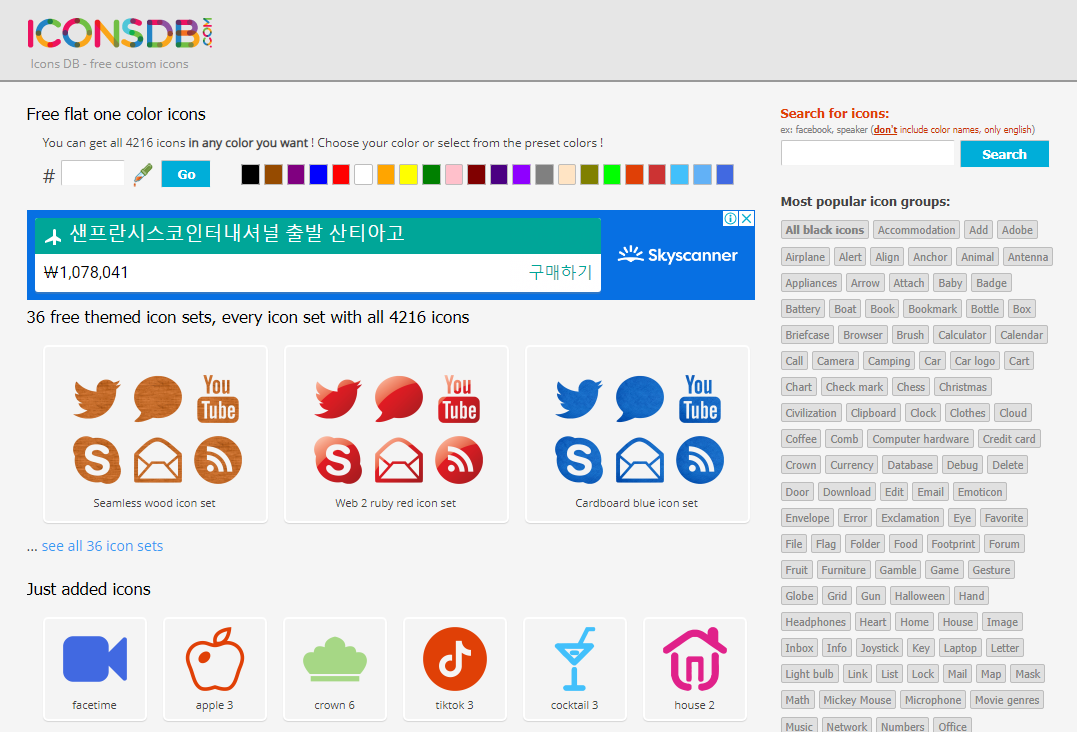Viewport: 1077px width, 732px height.
Task: Click the cardboard blue RSS icon
Action: pyautogui.click(x=700, y=459)
